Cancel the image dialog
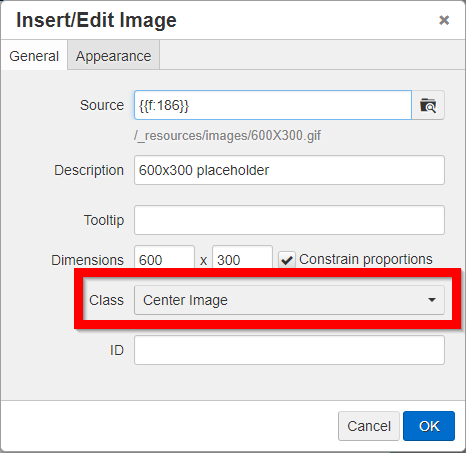This screenshot has height=453, width=466. coord(369,426)
